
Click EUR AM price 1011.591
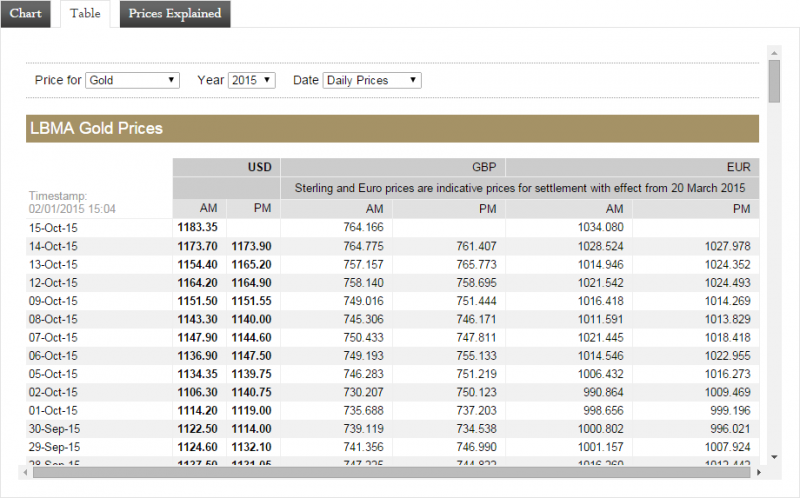point(601,319)
